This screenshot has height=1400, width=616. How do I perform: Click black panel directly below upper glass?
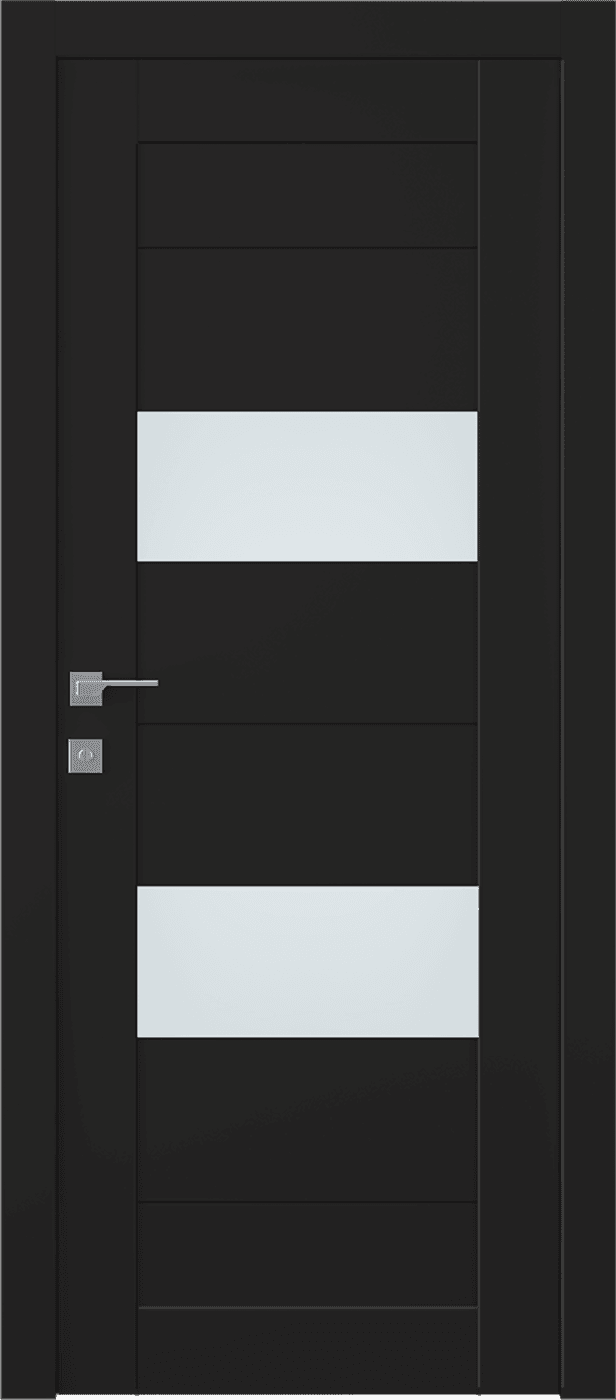[x=307, y=641]
